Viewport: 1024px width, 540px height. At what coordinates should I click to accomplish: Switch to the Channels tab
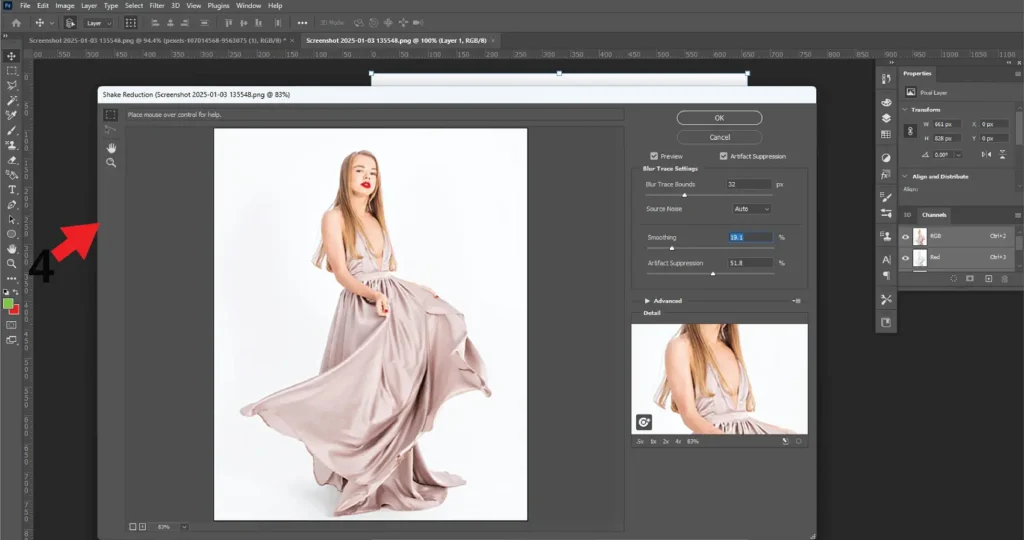(934, 215)
